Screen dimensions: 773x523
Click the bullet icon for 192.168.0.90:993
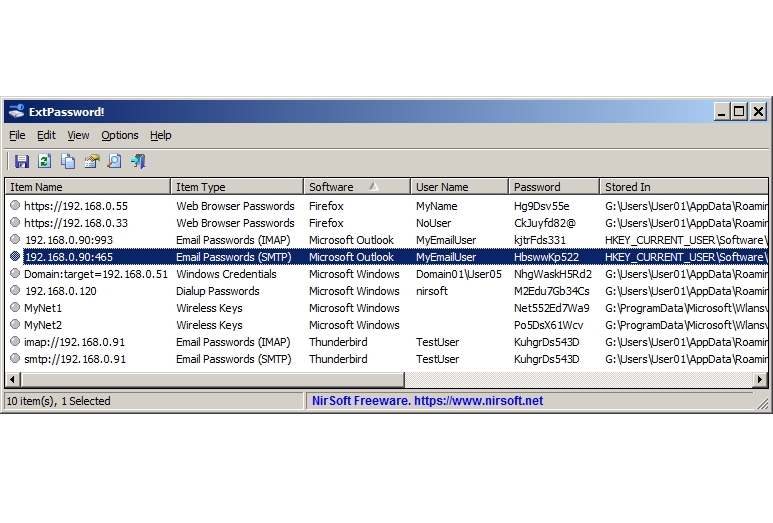coord(15,239)
